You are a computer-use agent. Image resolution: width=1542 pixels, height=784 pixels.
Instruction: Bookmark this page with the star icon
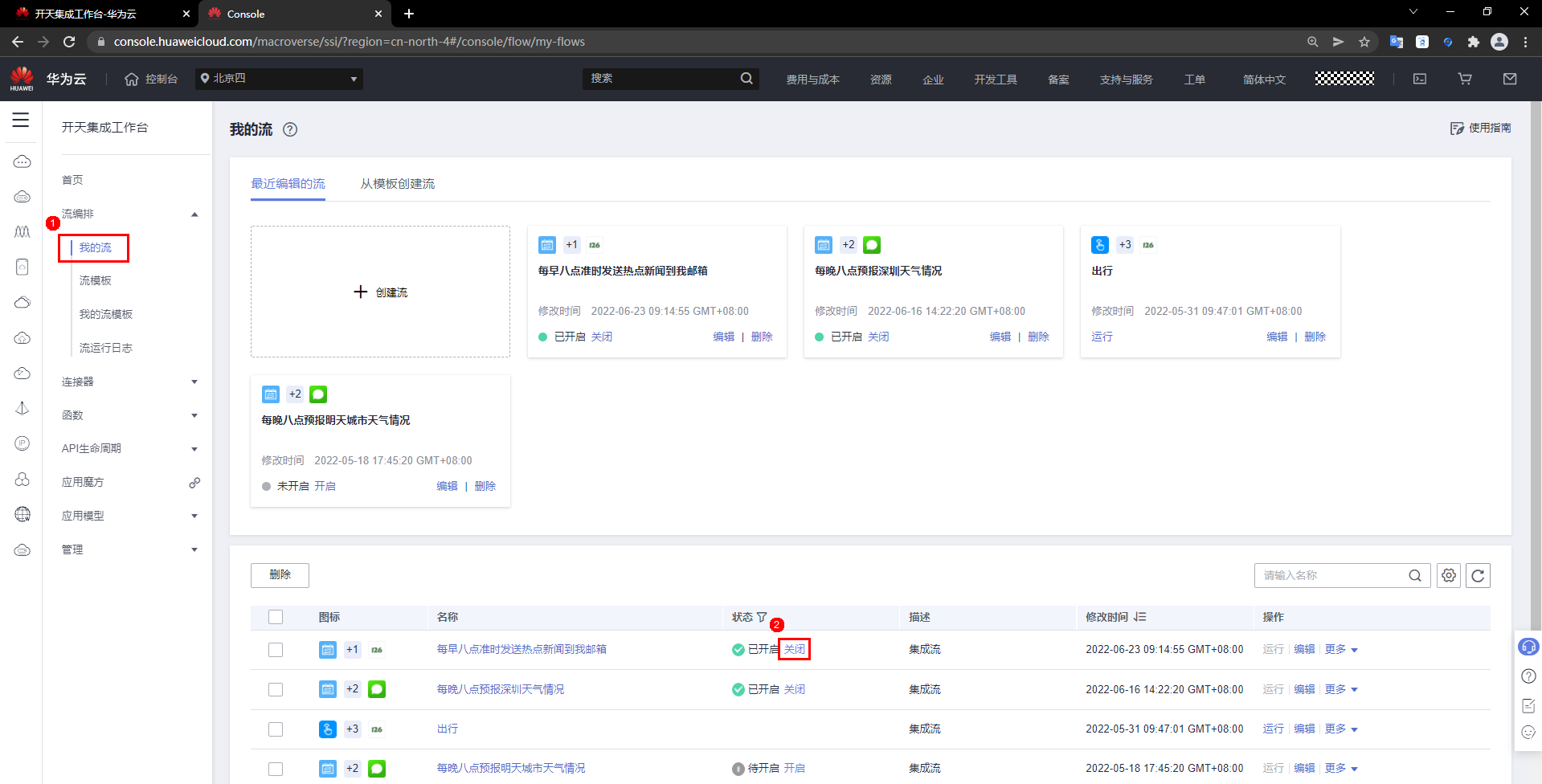1364,42
